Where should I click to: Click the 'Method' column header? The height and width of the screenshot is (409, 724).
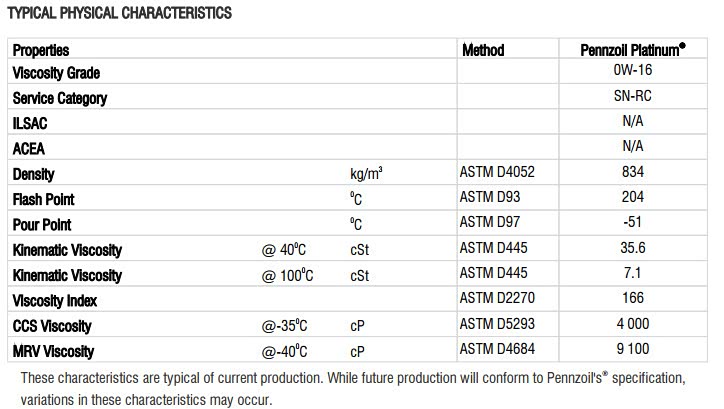483,49
